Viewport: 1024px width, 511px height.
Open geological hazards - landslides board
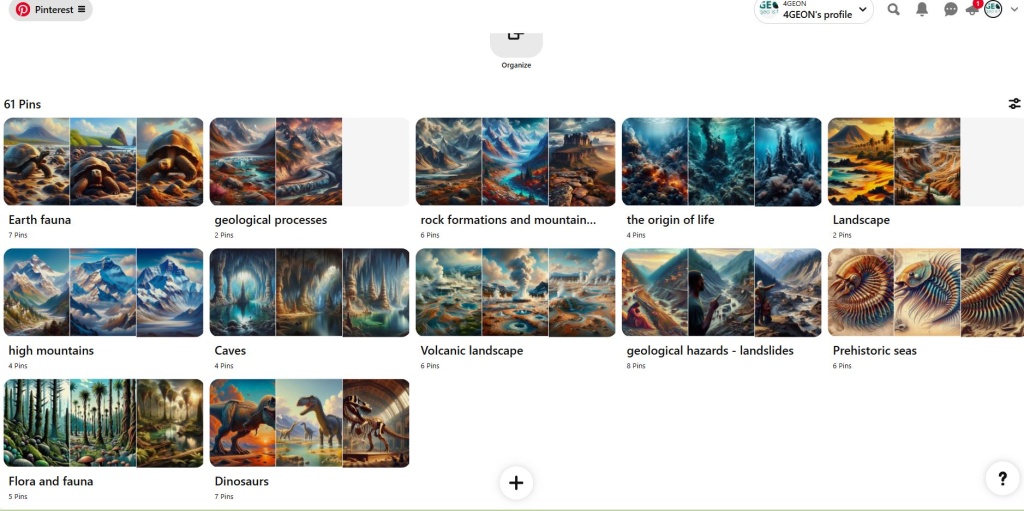(721, 292)
